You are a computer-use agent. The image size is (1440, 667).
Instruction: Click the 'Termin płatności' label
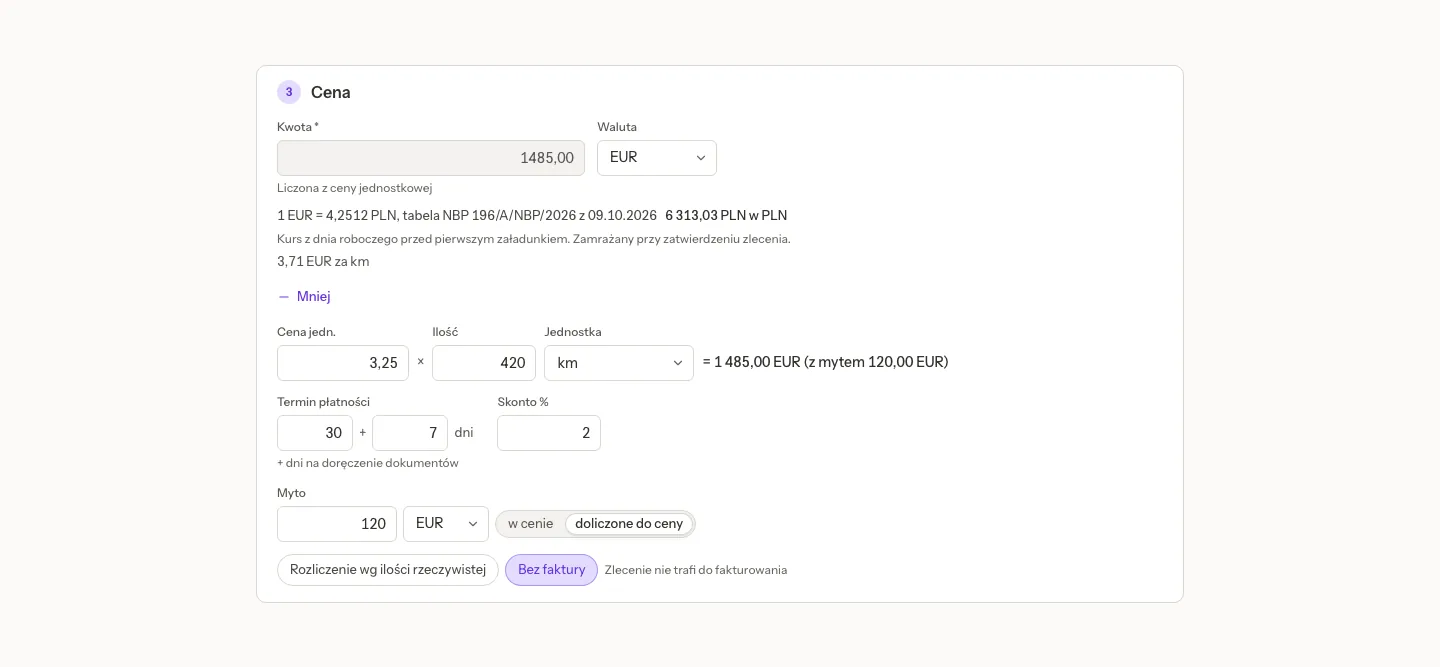point(323,402)
